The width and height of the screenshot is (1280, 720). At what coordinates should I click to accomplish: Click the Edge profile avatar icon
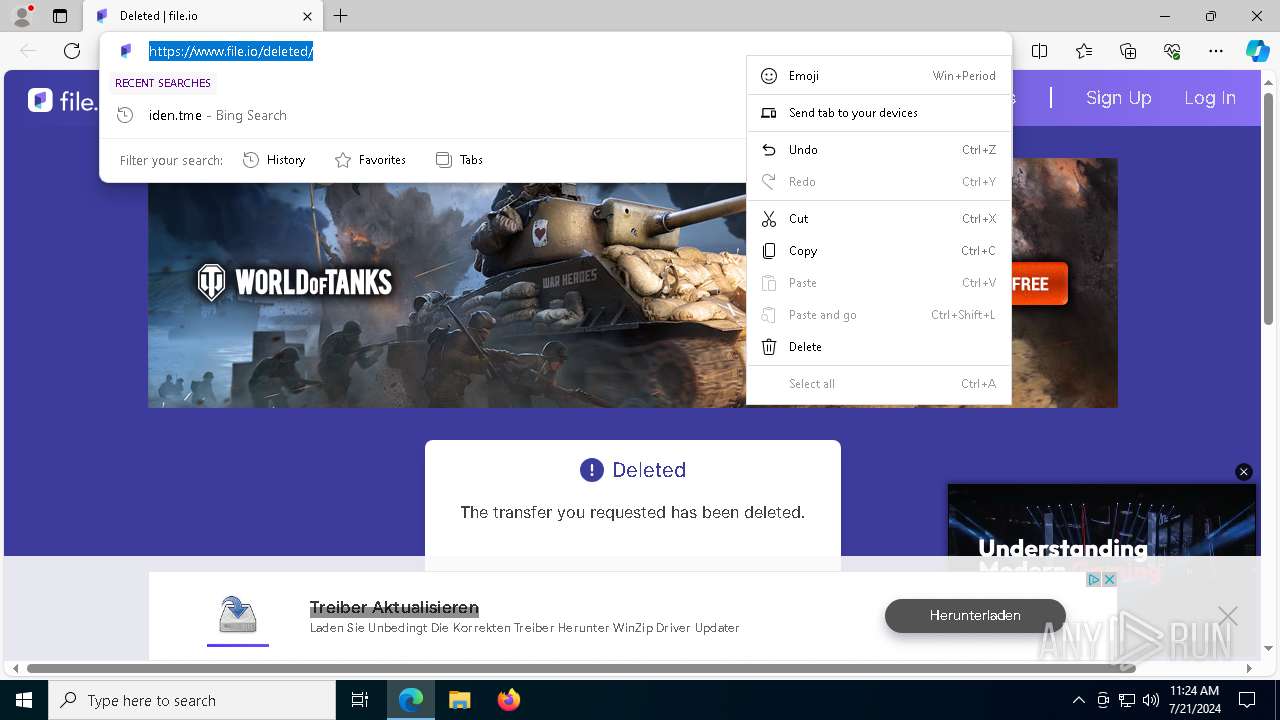click(22, 16)
